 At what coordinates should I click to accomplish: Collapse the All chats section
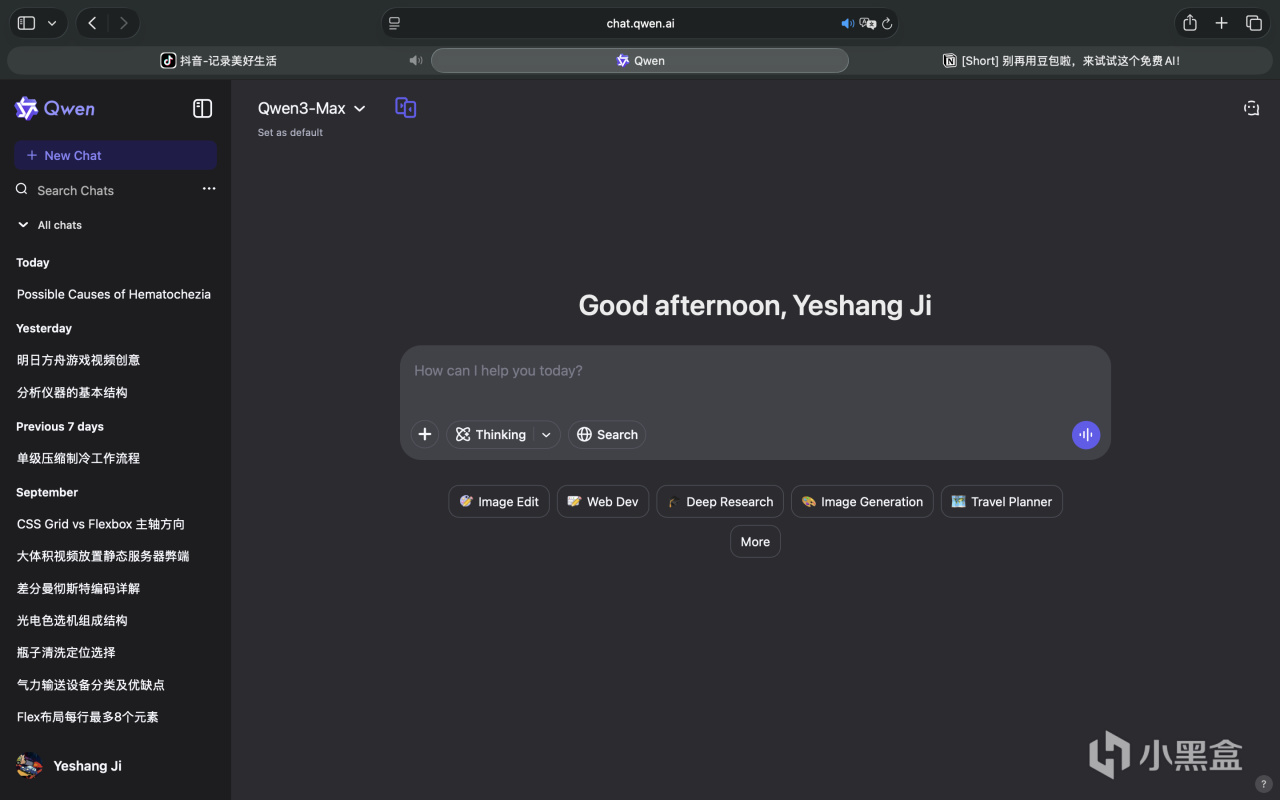pyautogui.click(x=50, y=225)
